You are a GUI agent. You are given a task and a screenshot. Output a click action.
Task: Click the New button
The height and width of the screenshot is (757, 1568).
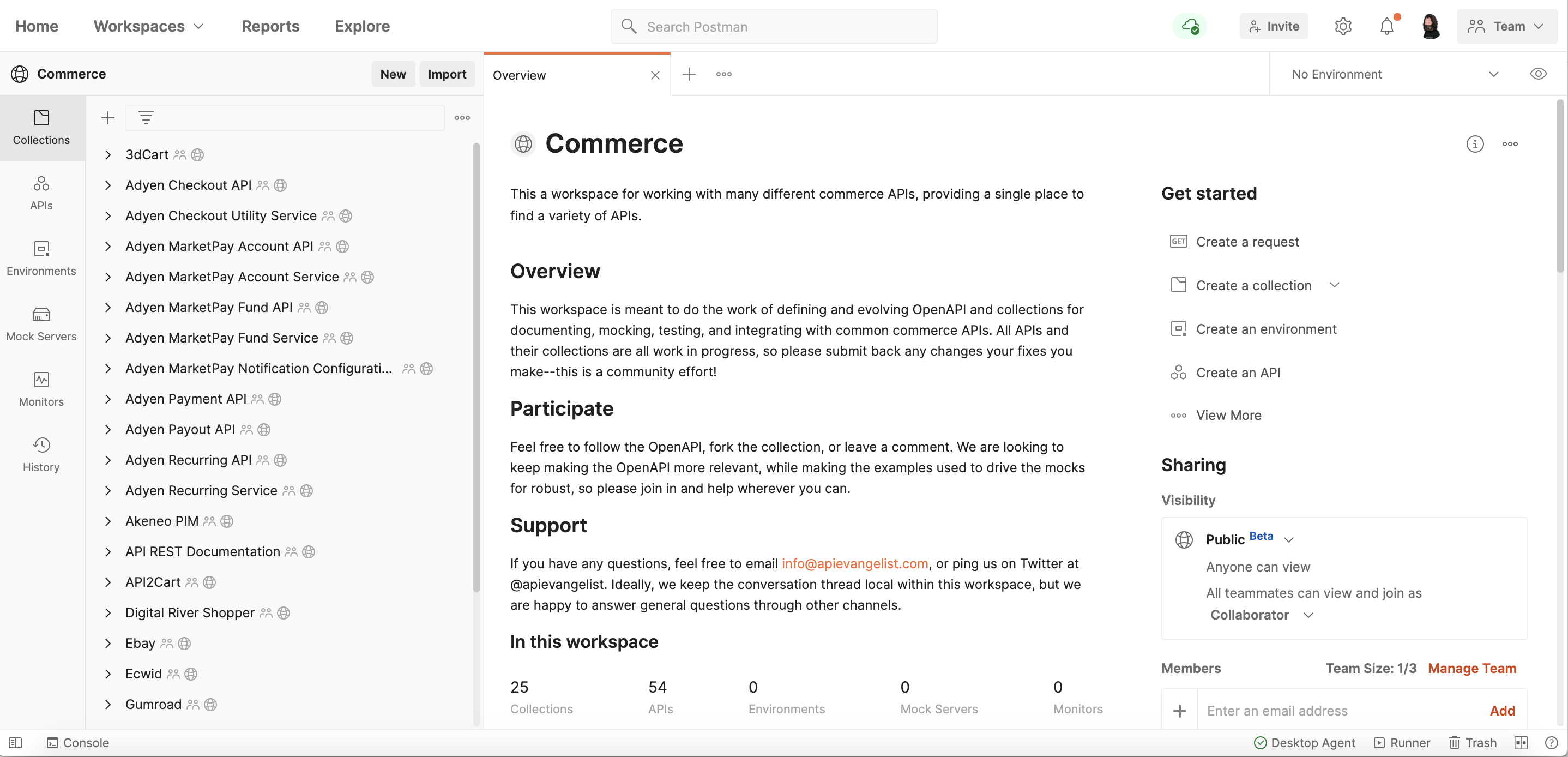coord(393,74)
